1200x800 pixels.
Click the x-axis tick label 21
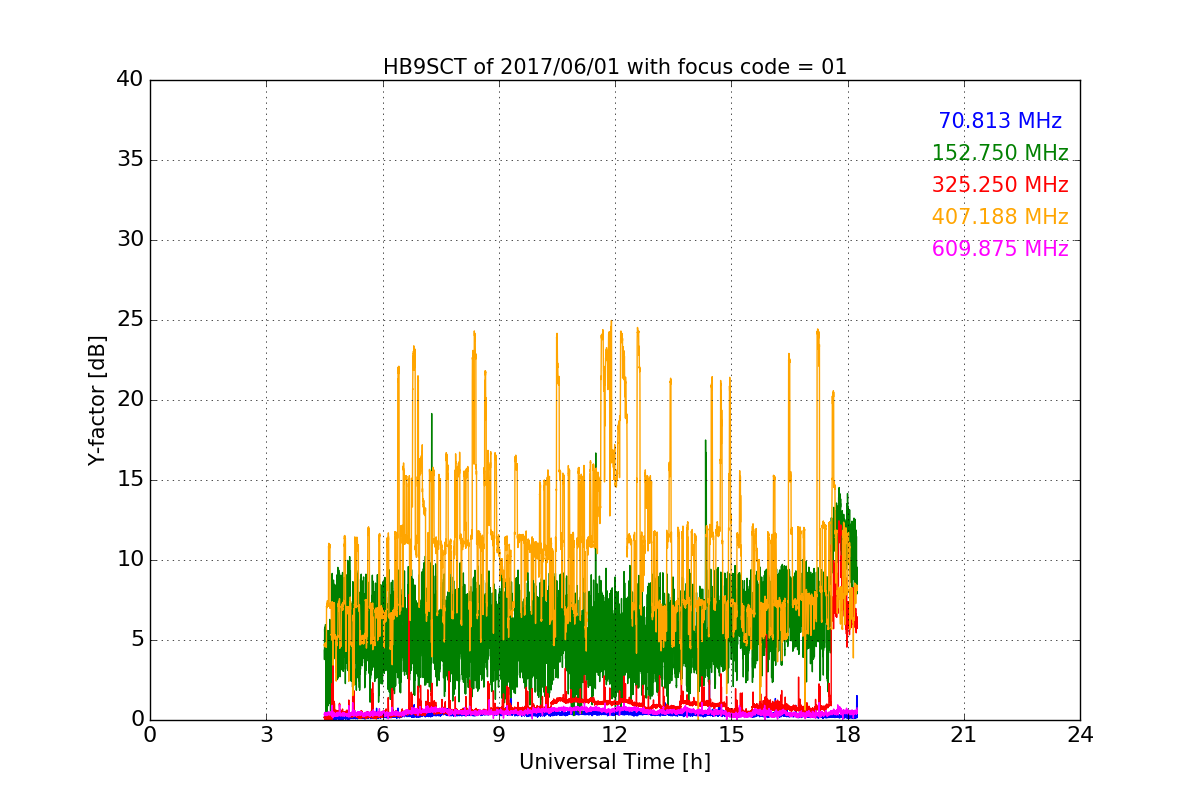(x=964, y=735)
